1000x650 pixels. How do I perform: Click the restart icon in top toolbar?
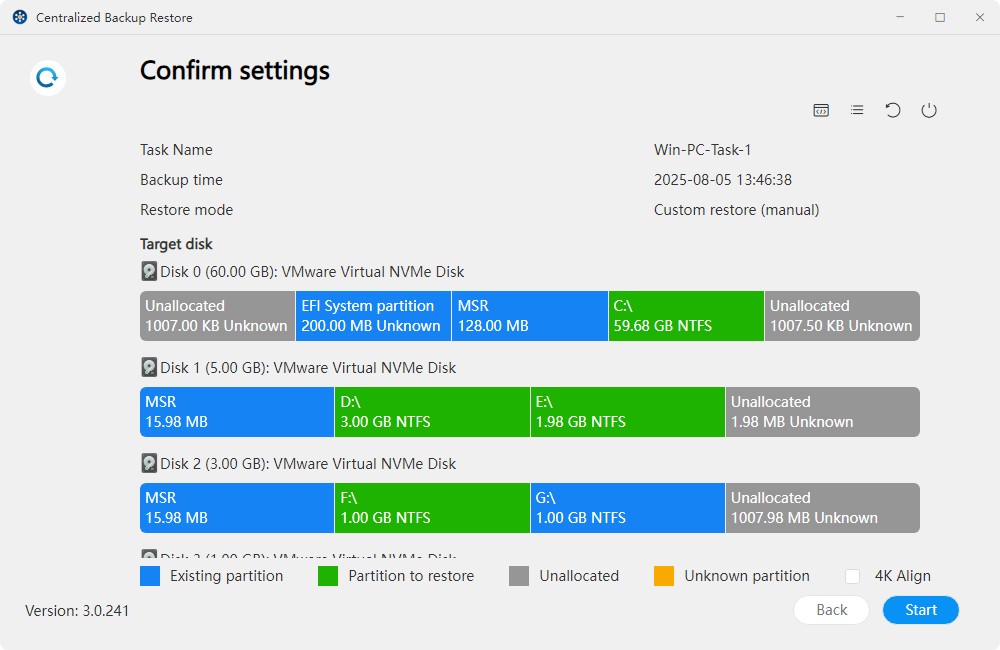pos(893,110)
